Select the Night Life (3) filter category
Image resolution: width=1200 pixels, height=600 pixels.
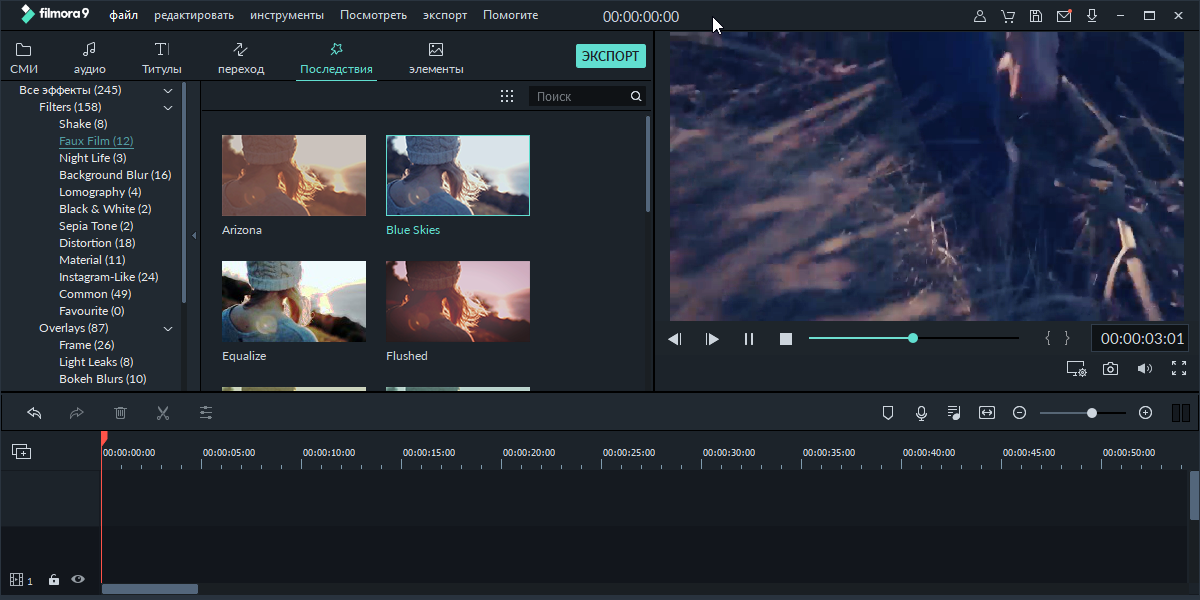pos(92,158)
